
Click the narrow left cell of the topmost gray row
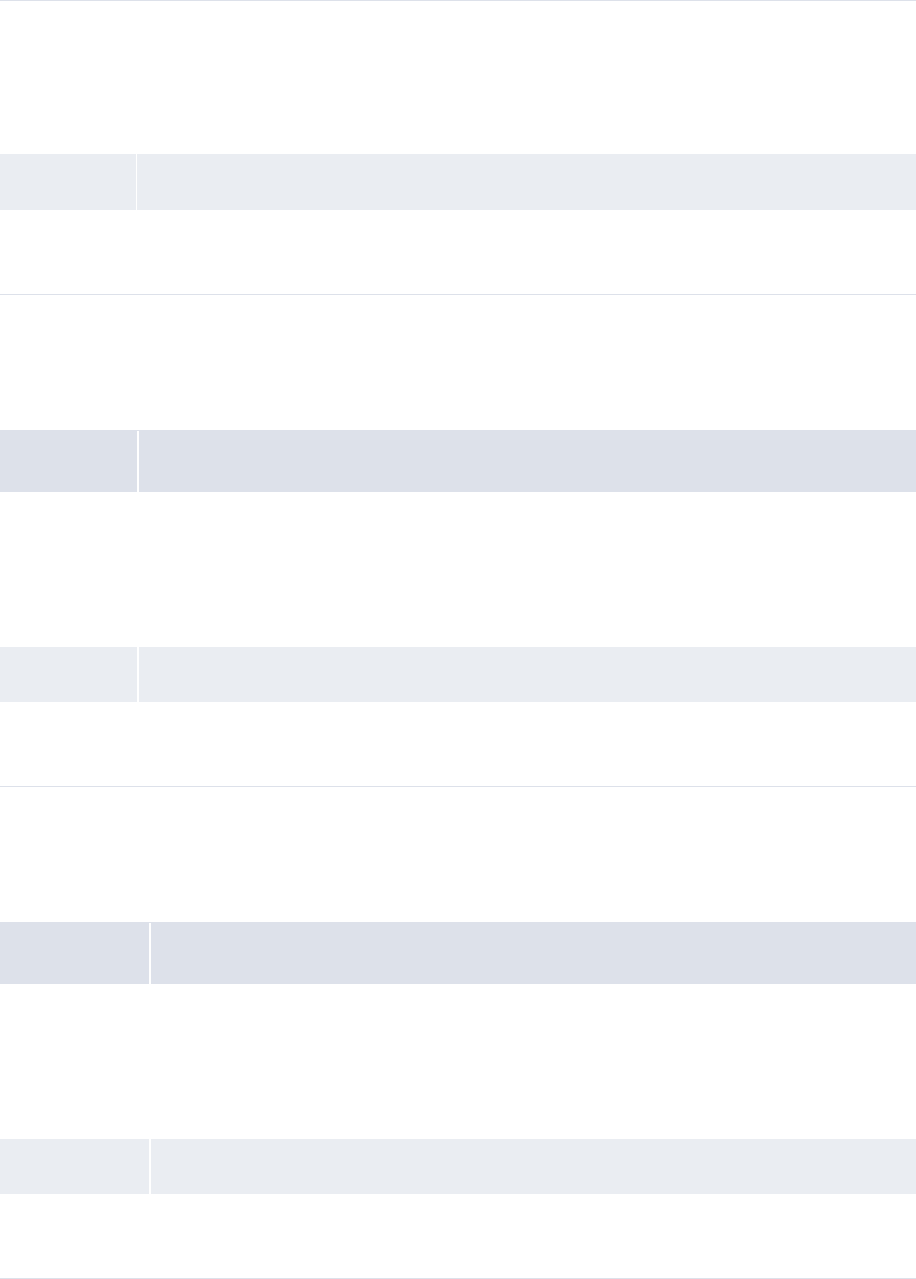click(x=68, y=181)
